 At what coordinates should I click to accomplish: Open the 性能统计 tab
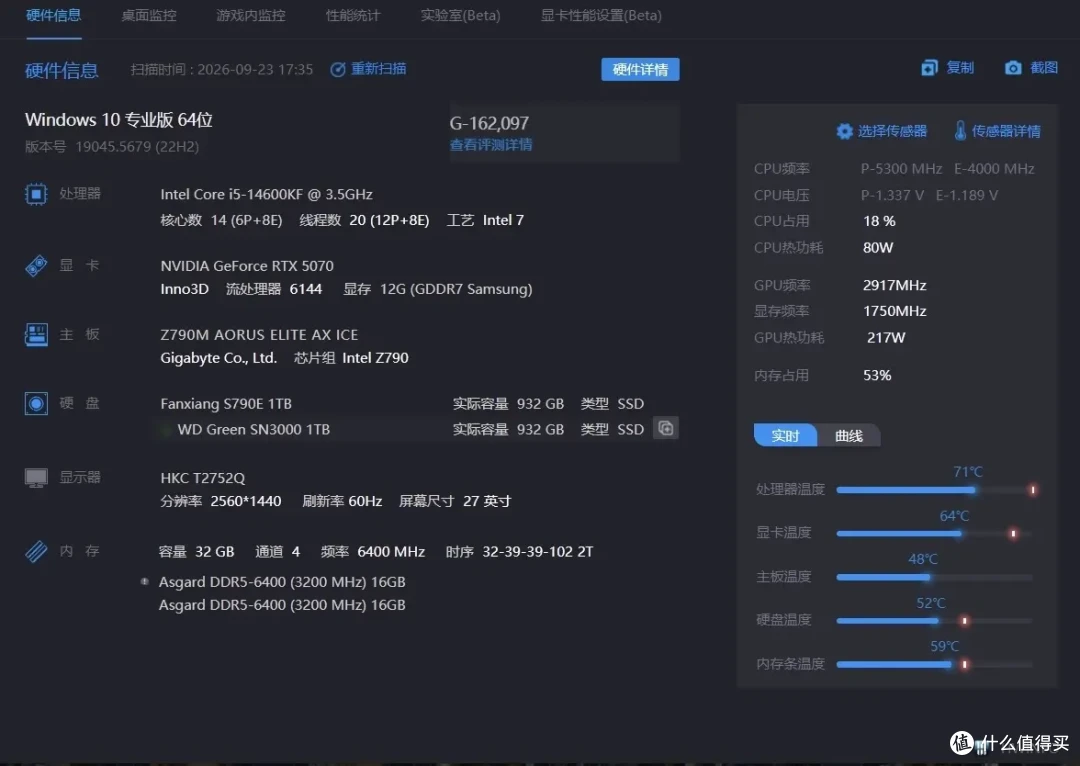353,15
